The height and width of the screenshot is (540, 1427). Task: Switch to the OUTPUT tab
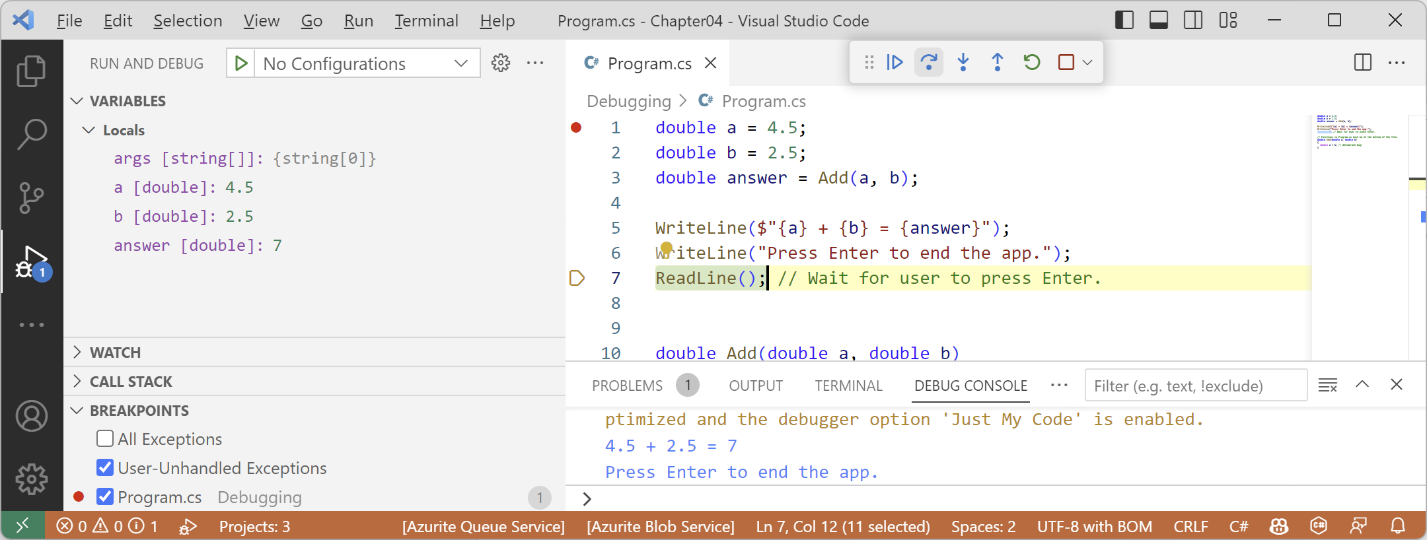pyautogui.click(x=756, y=385)
